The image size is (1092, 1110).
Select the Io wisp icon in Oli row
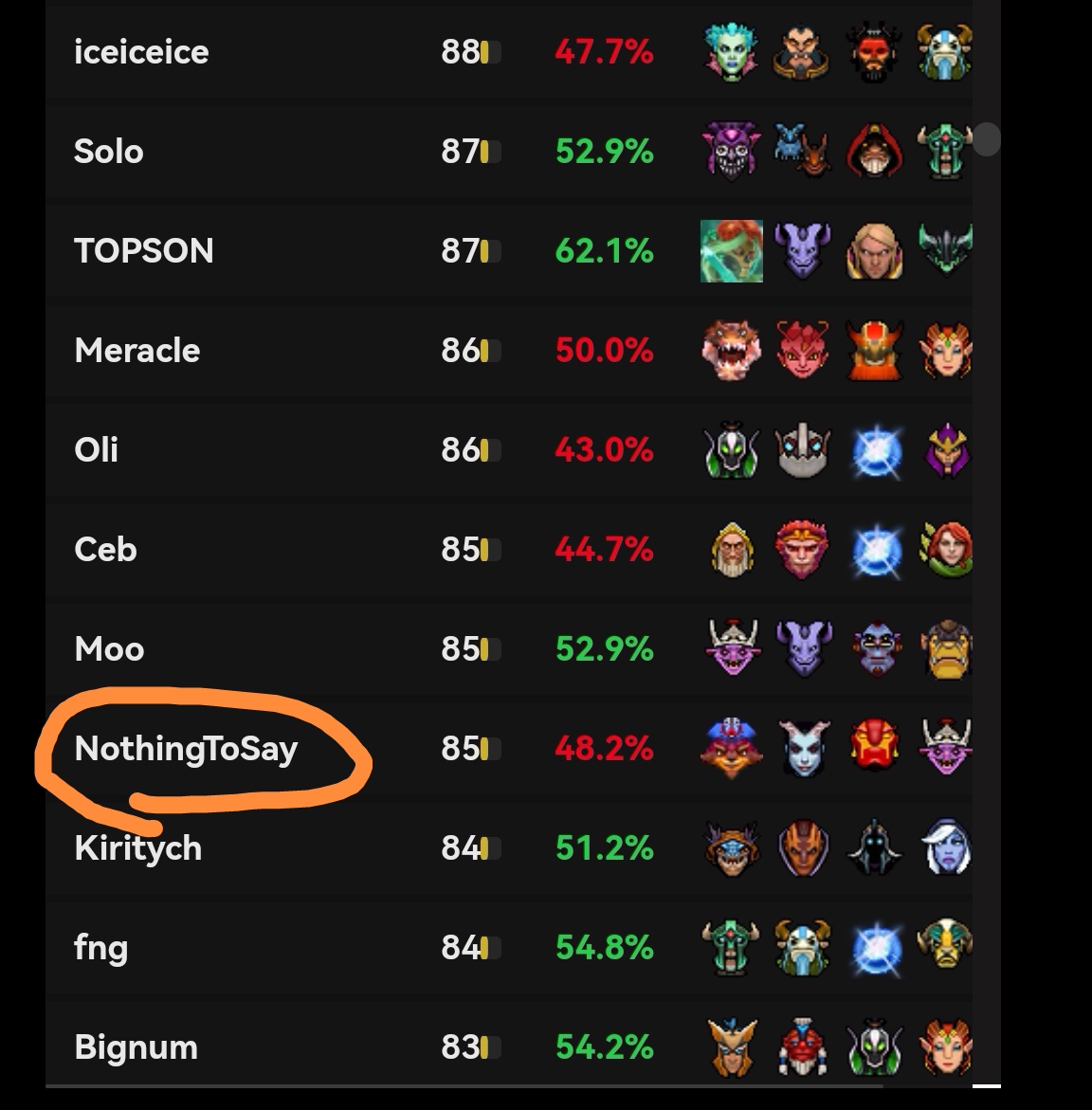[876, 451]
